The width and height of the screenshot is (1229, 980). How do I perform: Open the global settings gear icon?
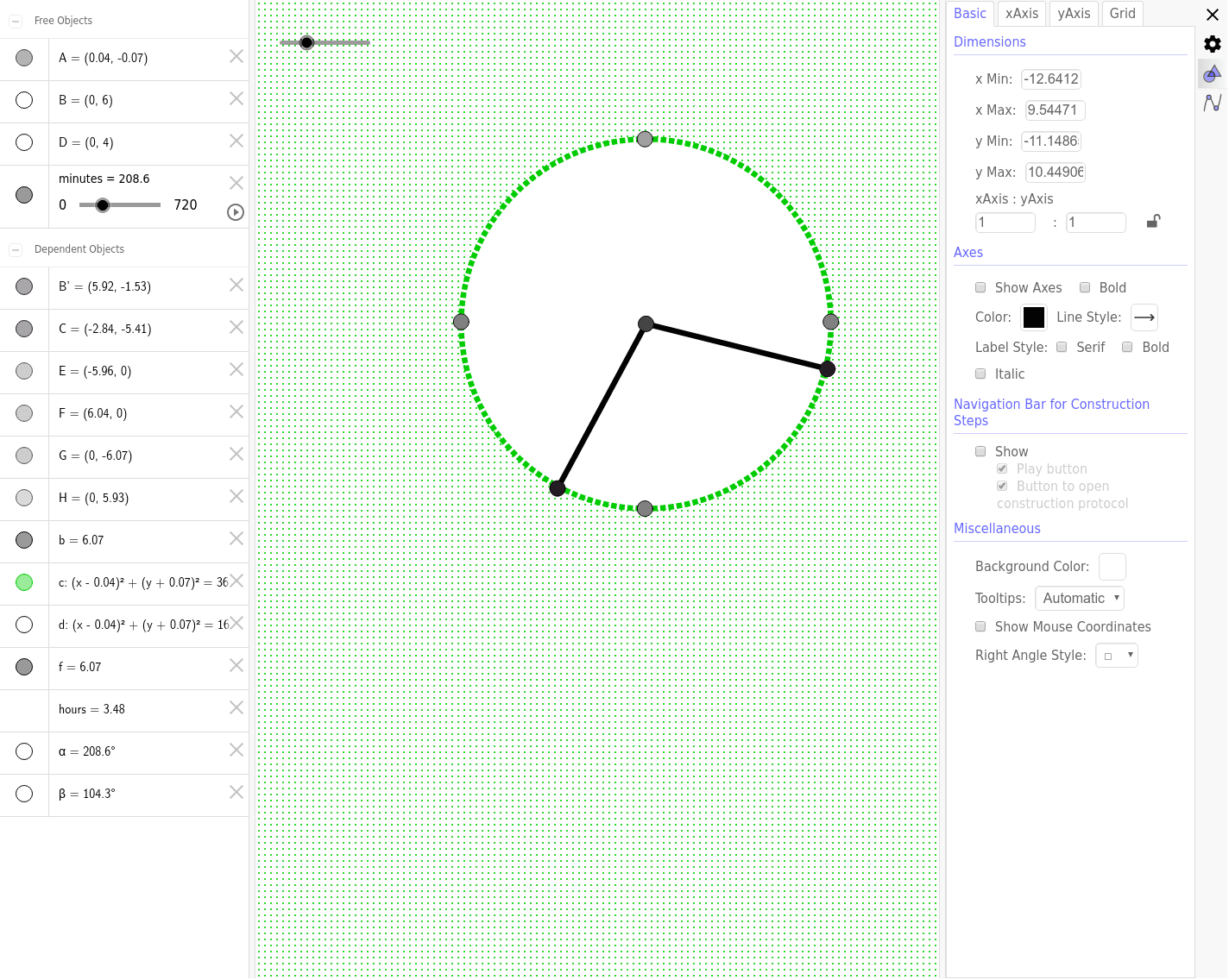click(1212, 43)
